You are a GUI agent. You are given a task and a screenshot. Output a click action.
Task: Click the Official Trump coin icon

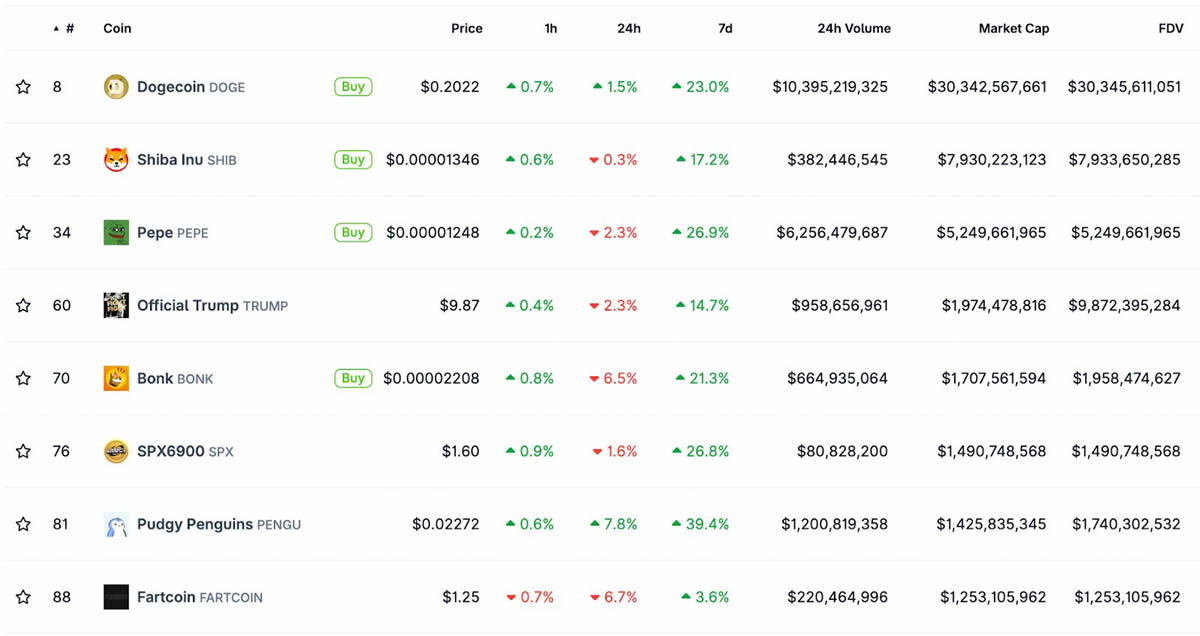(116, 306)
